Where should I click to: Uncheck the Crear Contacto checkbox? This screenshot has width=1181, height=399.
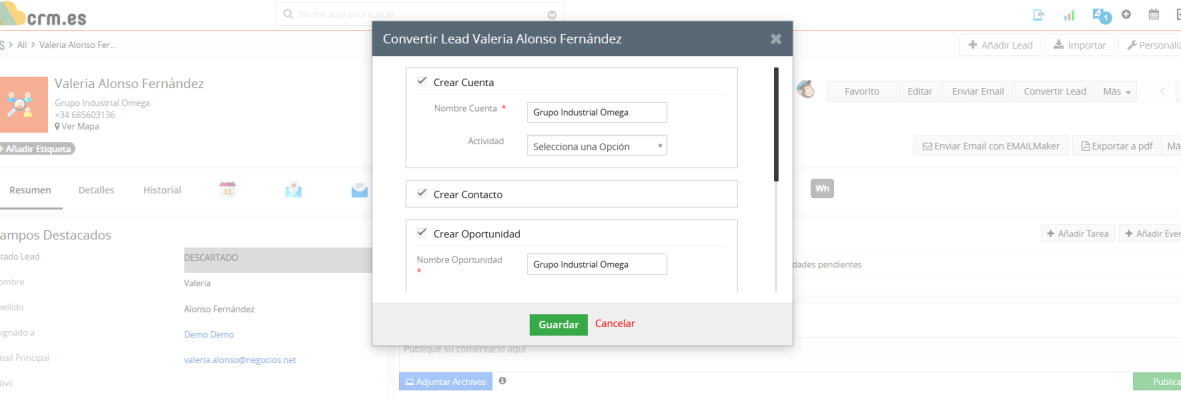pos(422,193)
